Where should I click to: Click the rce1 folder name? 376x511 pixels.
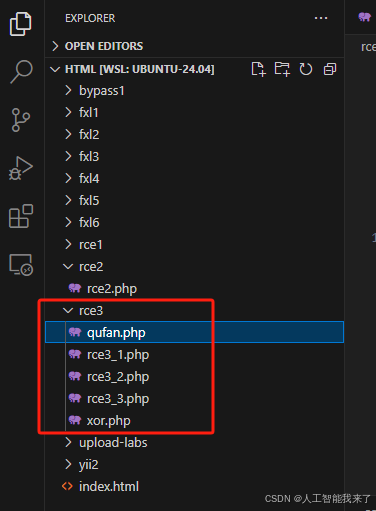(91, 245)
